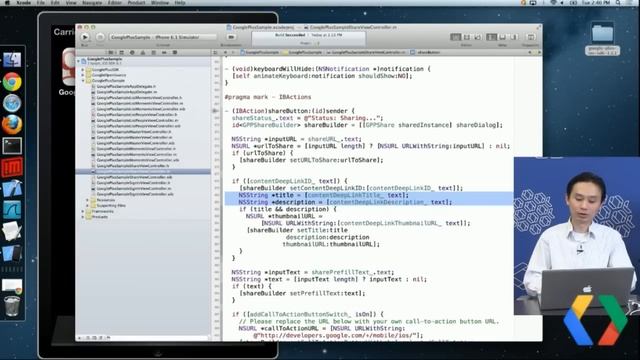Screen dimensions: 640x360
Task: Open GooglePlusSampleSignInViewController.m file
Action: [133, 189]
